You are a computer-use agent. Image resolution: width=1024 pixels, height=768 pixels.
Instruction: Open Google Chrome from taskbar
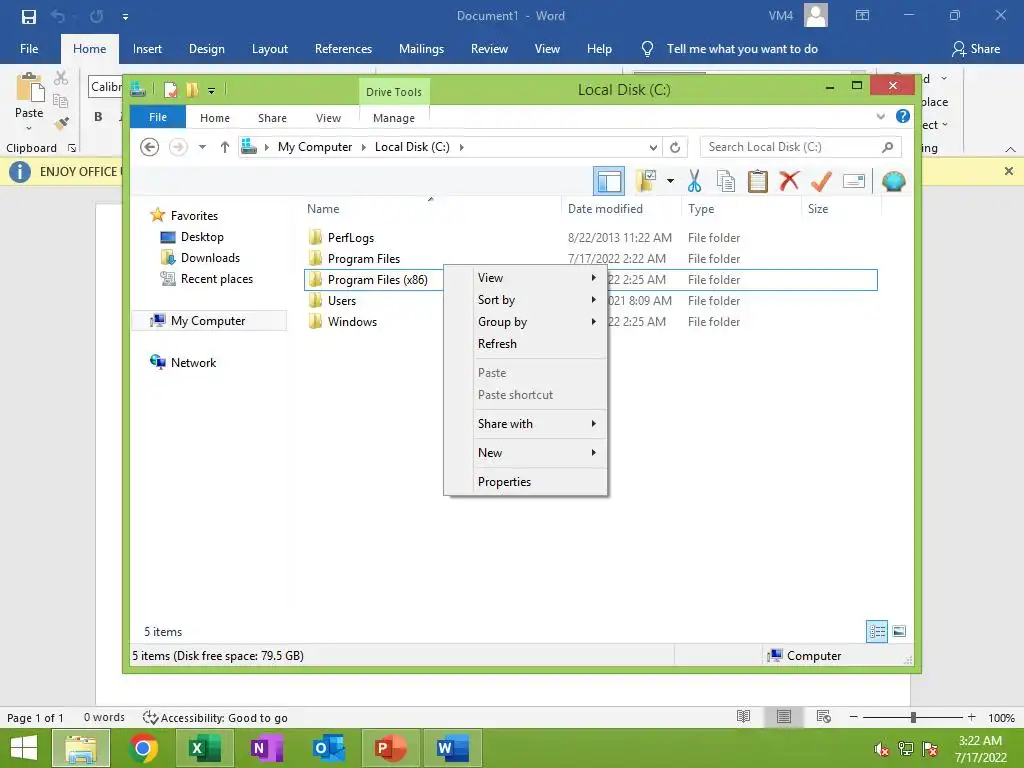(x=143, y=748)
